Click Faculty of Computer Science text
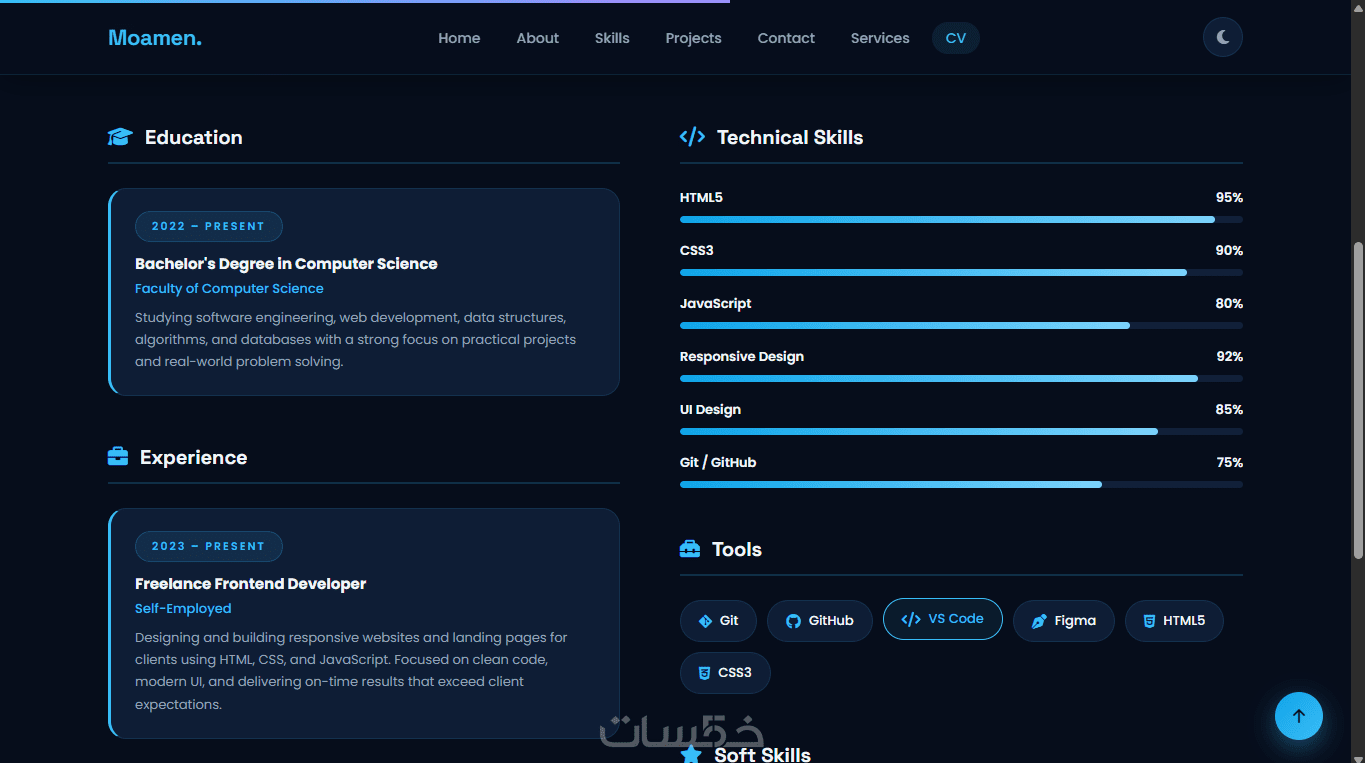 click(229, 288)
